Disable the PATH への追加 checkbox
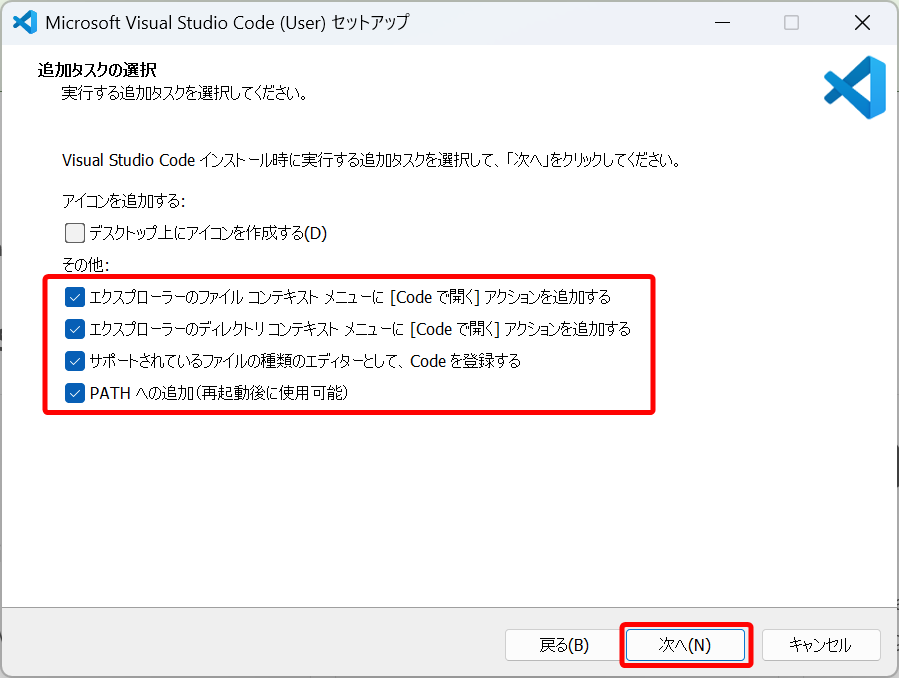Image resolution: width=899 pixels, height=678 pixels. coord(75,393)
